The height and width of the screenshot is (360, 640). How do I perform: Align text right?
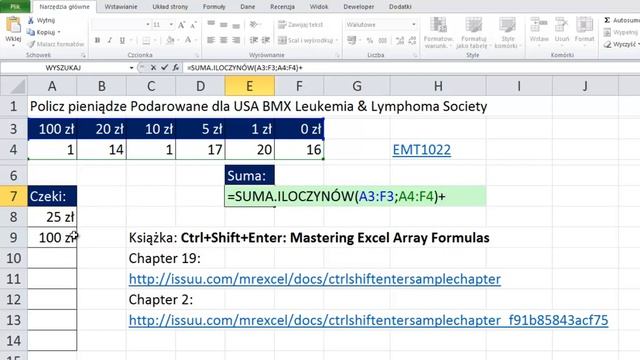[236, 40]
